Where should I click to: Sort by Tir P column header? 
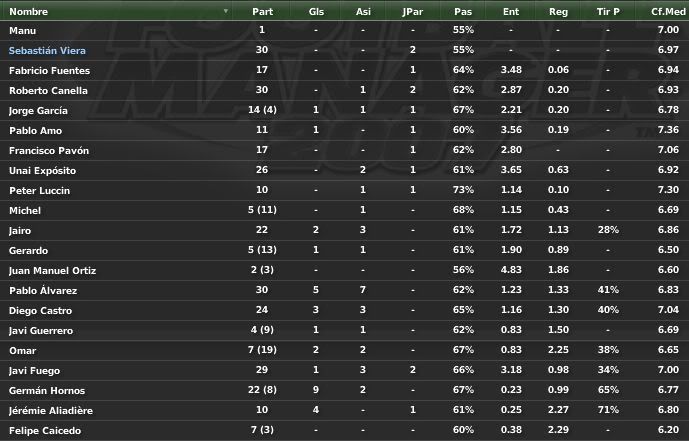(608, 11)
